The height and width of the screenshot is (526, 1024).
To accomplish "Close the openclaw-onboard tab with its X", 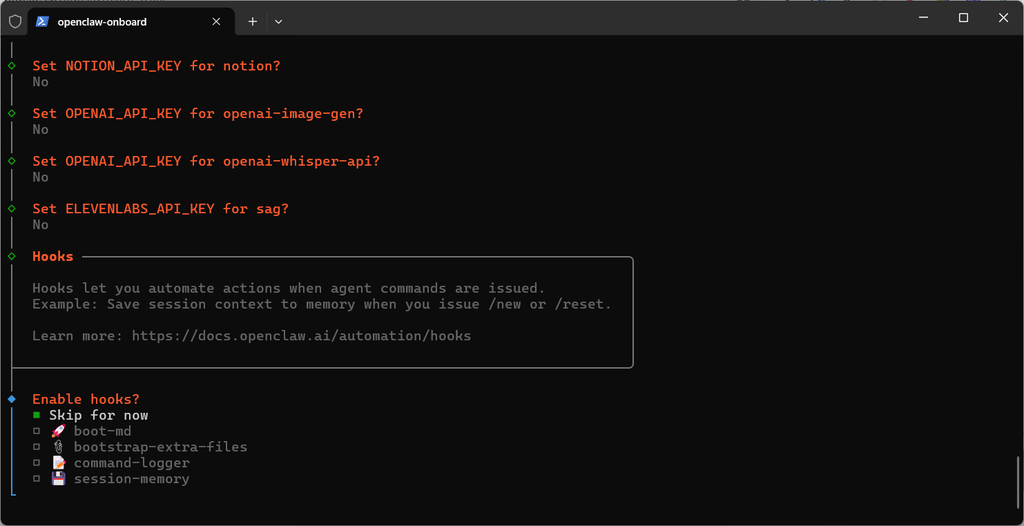I will point(216,21).
